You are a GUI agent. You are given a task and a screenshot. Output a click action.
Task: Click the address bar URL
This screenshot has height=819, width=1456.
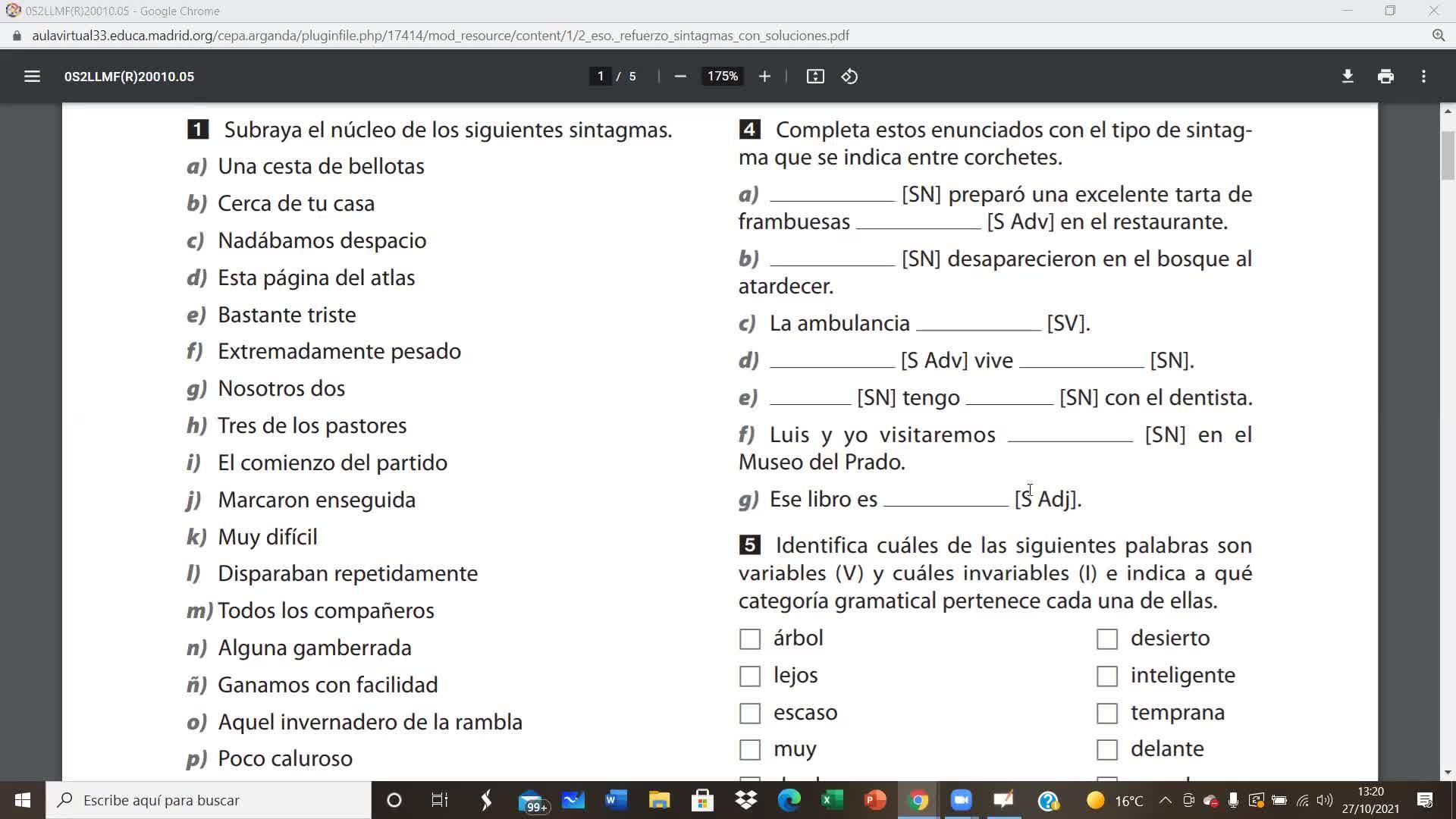click(440, 36)
